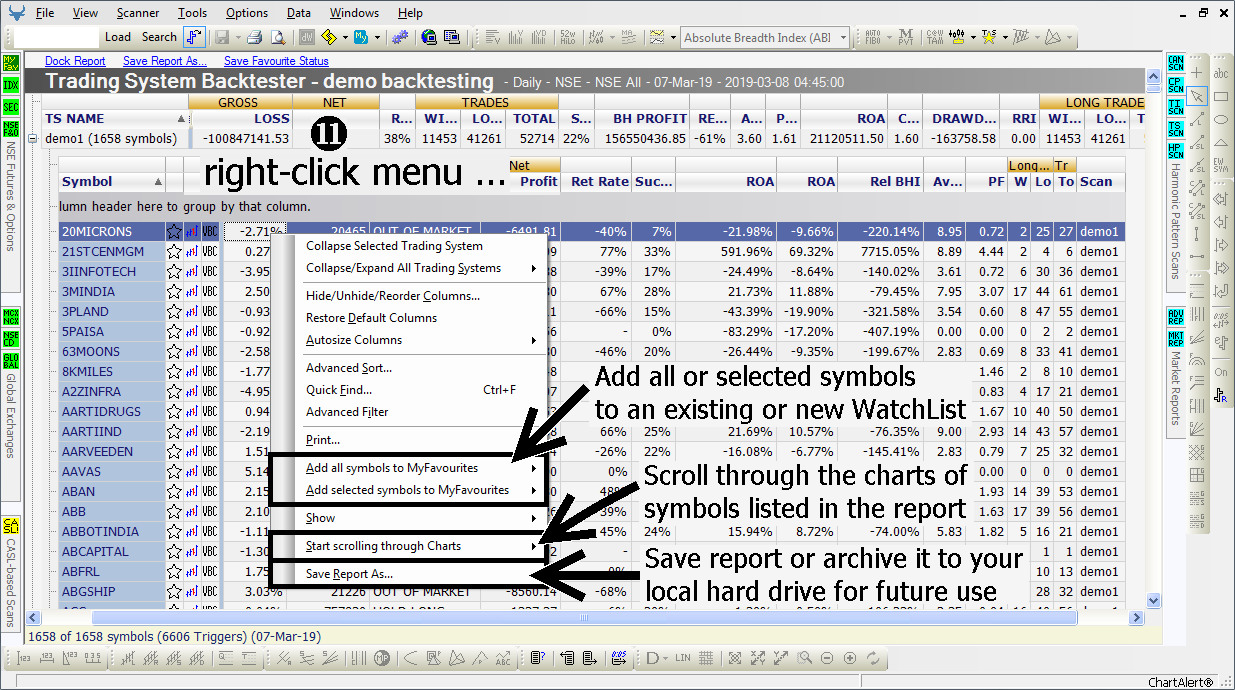
Task: Click the save disk icon in toolbar
Action: click(220, 37)
